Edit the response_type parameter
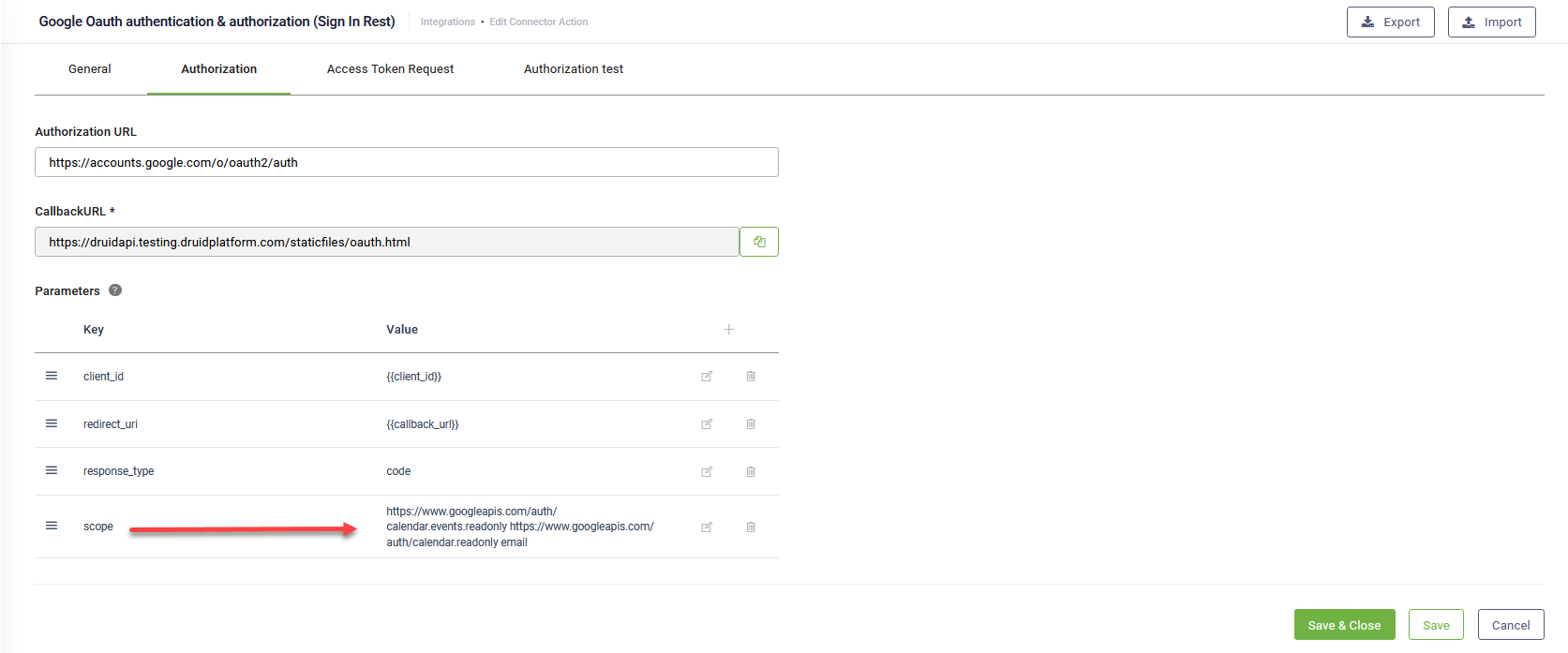Viewport: 1568px width, 653px height. [x=707, y=471]
